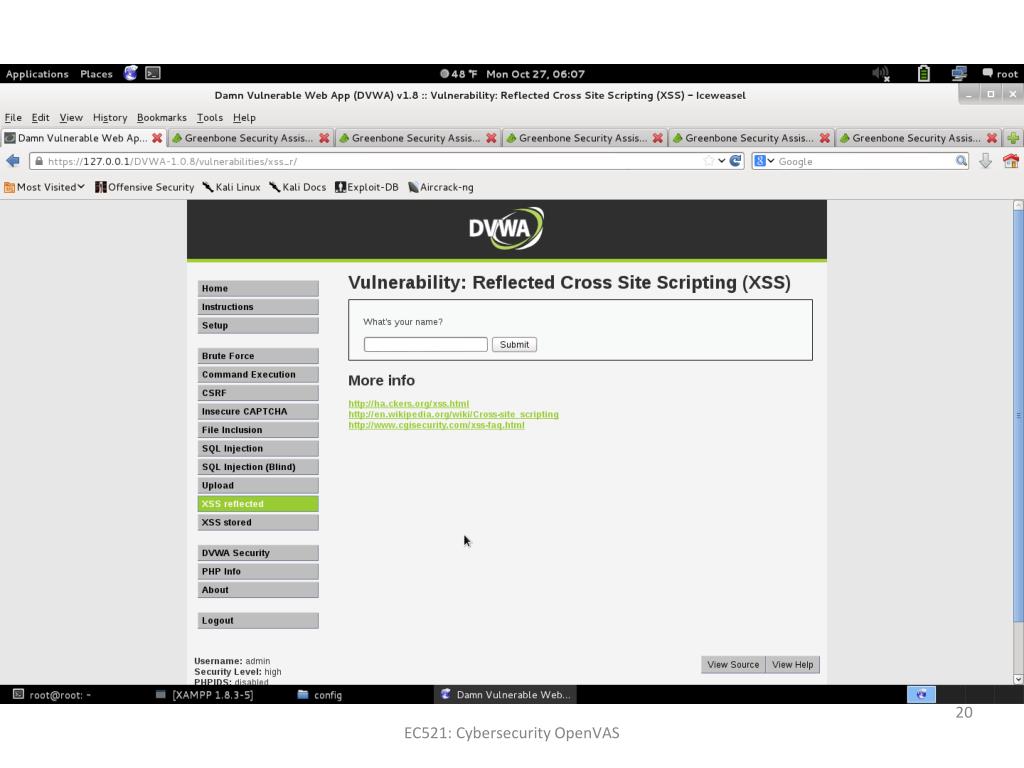Click the network connection icon in top panel
1024x768 pixels.
point(959,74)
